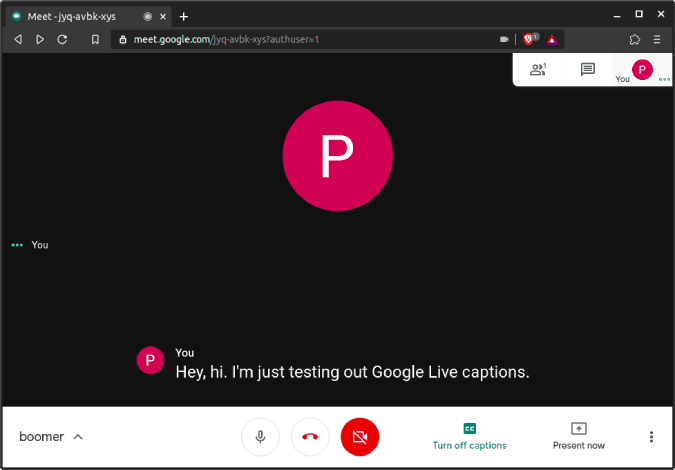Open the meeting chat panel
Image resolution: width=675 pixels, height=470 pixels.
pyautogui.click(x=588, y=70)
